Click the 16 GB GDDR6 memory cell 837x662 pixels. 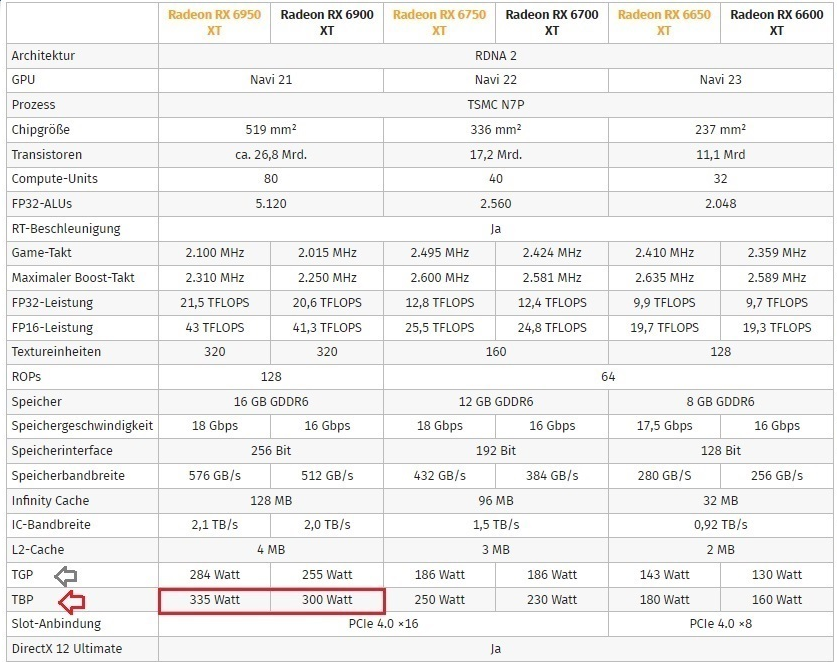[271, 401]
